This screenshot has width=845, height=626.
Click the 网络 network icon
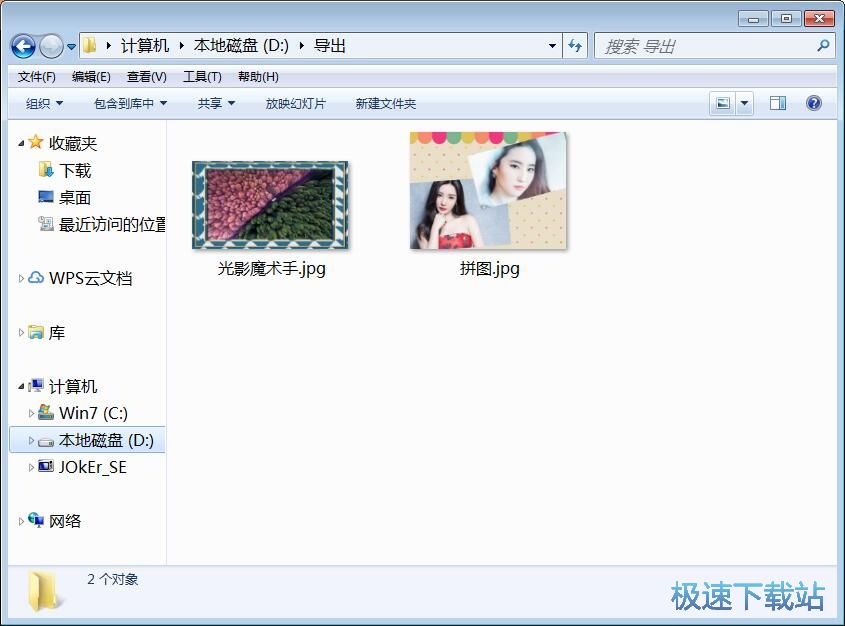pos(36,520)
